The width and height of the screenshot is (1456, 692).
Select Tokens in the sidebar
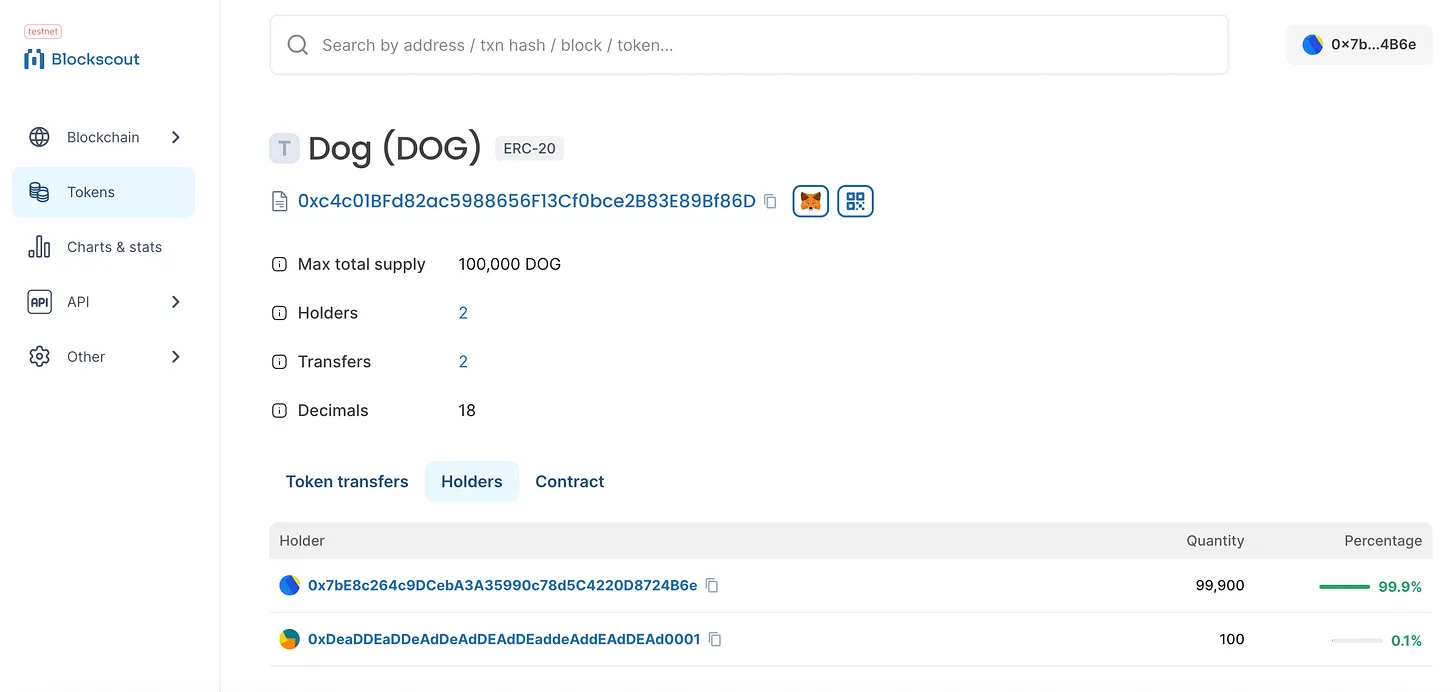[x=104, y=192]
